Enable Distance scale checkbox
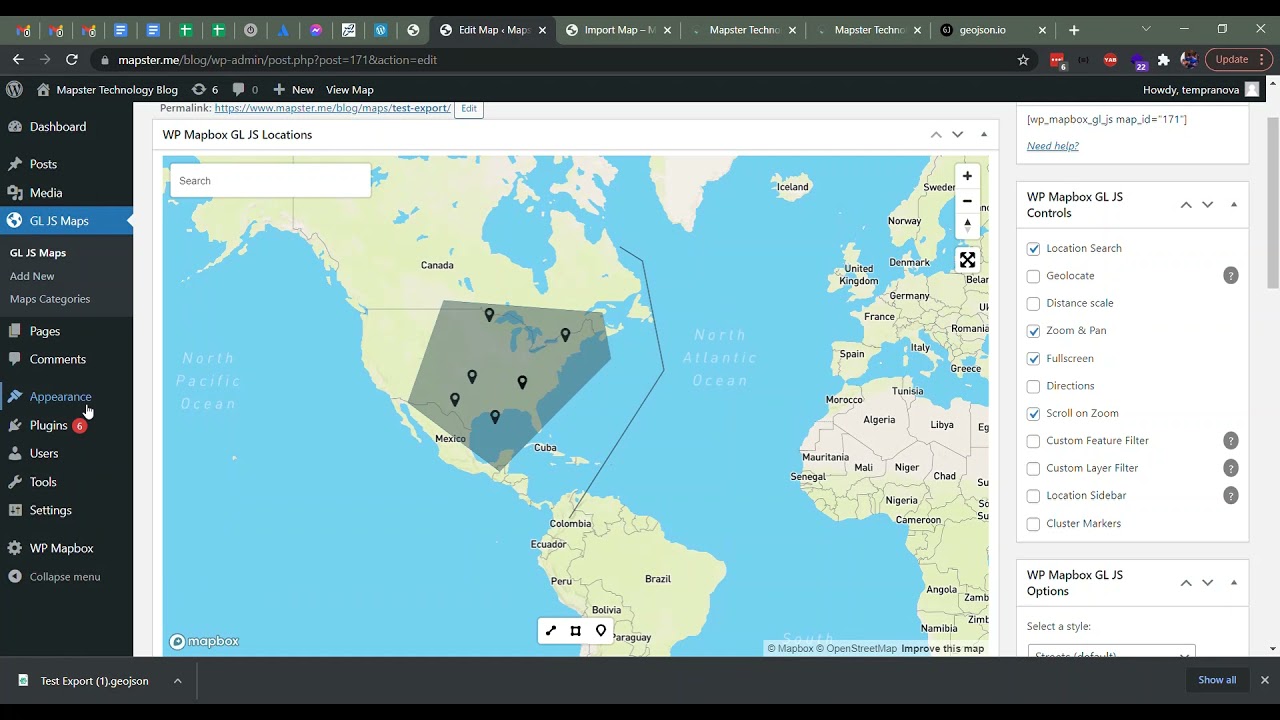The width and height of the screenshot is (1280, 720). coord(1033,304)
